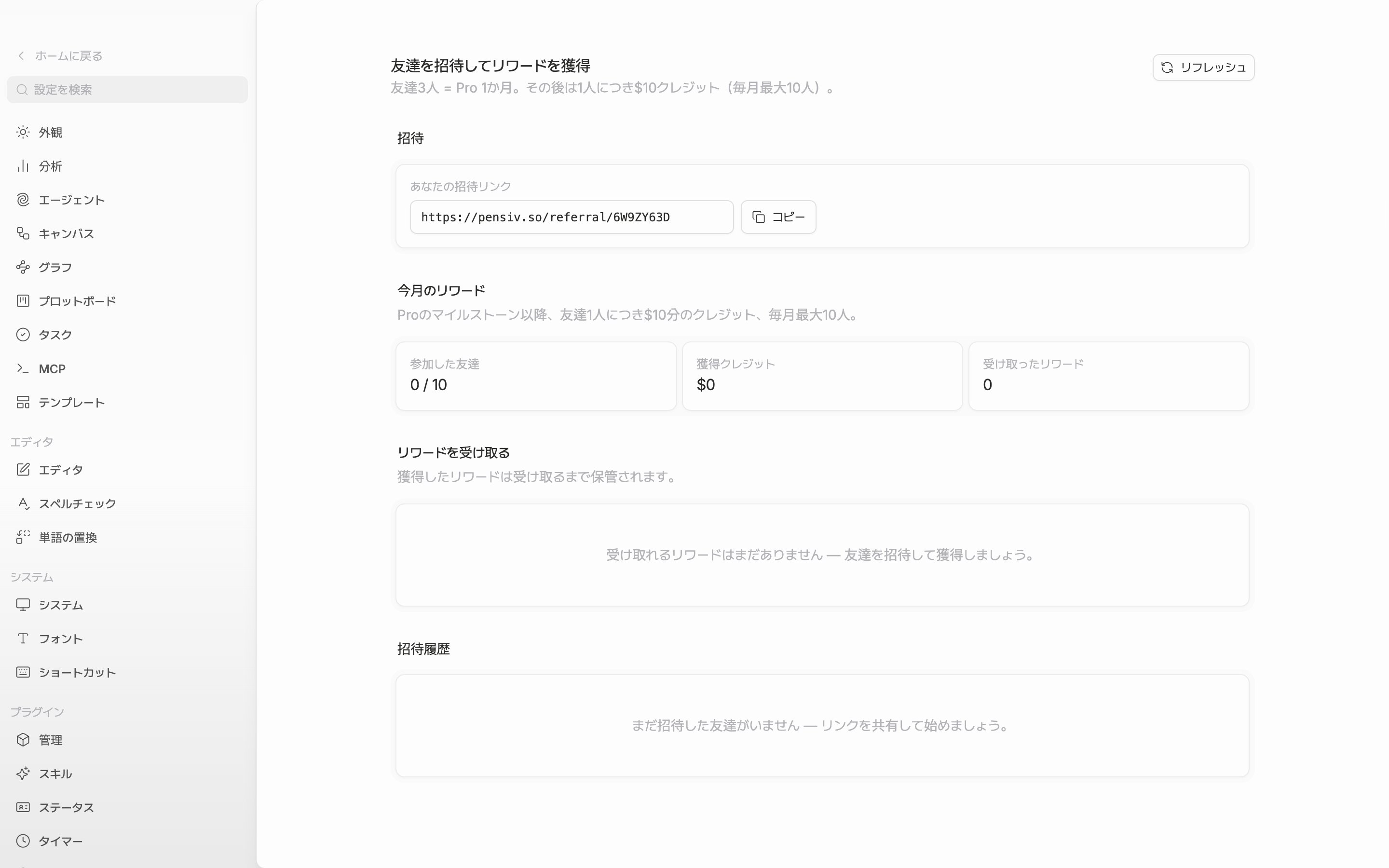The width and height of the screenshot is (1389, 868).
Task: Open the エージェント settings page
Action: click(127, 200)
